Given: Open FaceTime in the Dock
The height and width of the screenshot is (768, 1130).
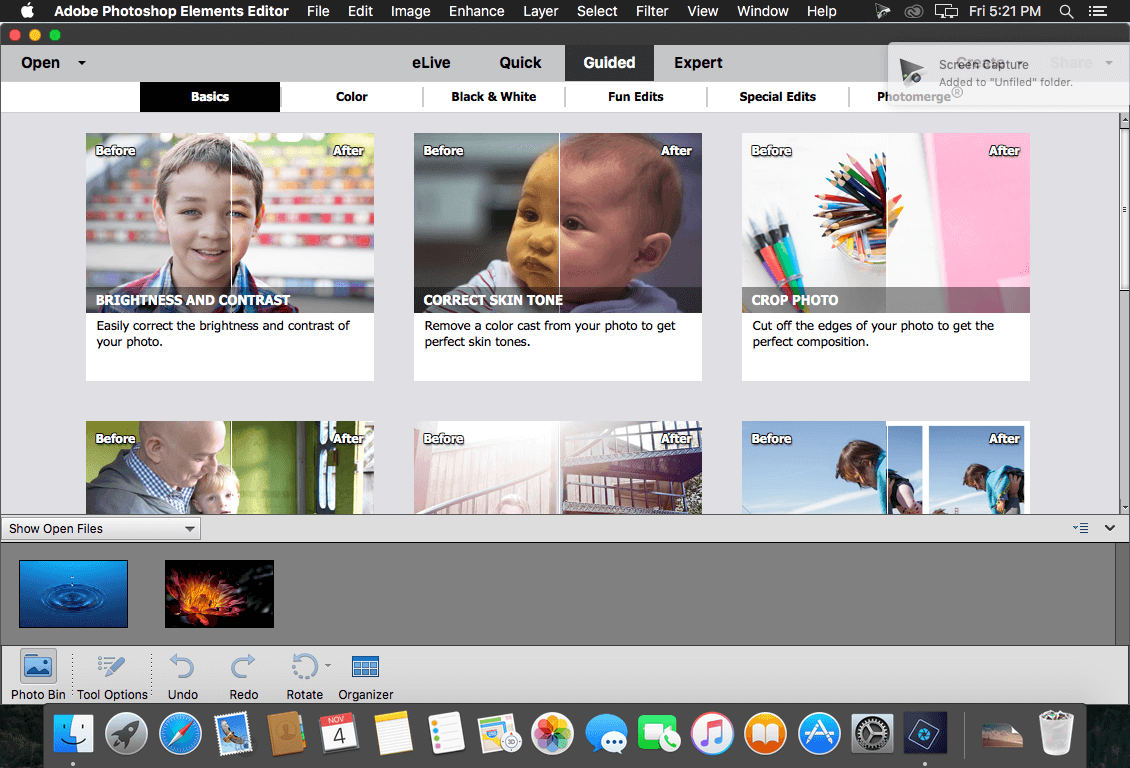Looking at the screenshot, I should tap(658, 734).
